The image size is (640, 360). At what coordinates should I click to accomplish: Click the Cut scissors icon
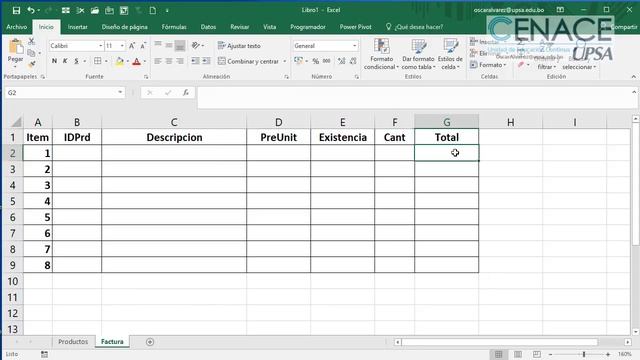pos(31,41)
